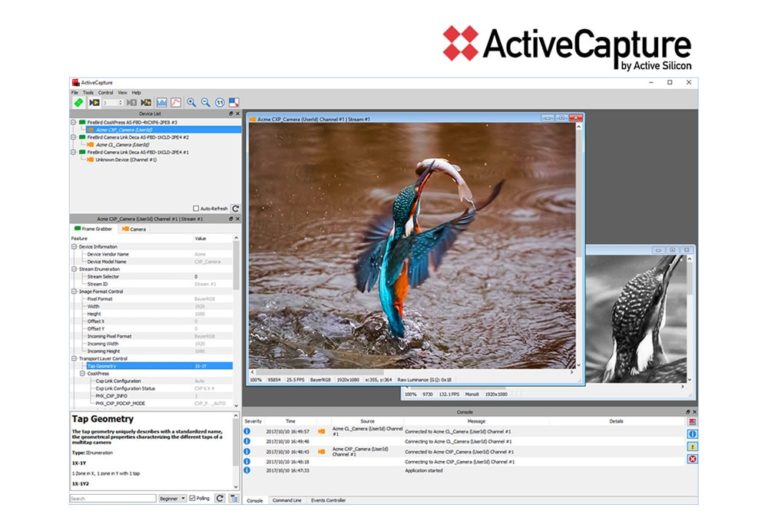Click the zoom in magnifier icon
The image size is (768, 511).
(191, 102)
